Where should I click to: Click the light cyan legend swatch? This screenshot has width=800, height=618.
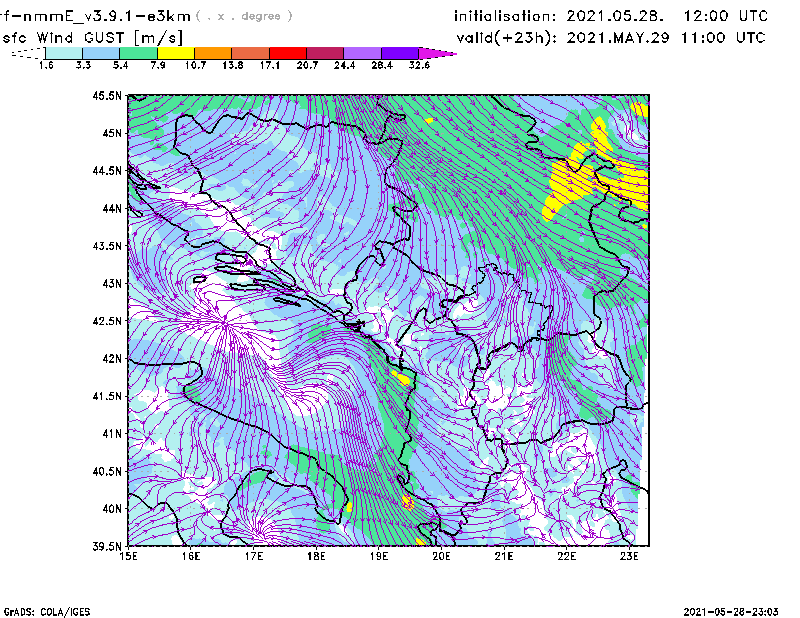point(64,53)
